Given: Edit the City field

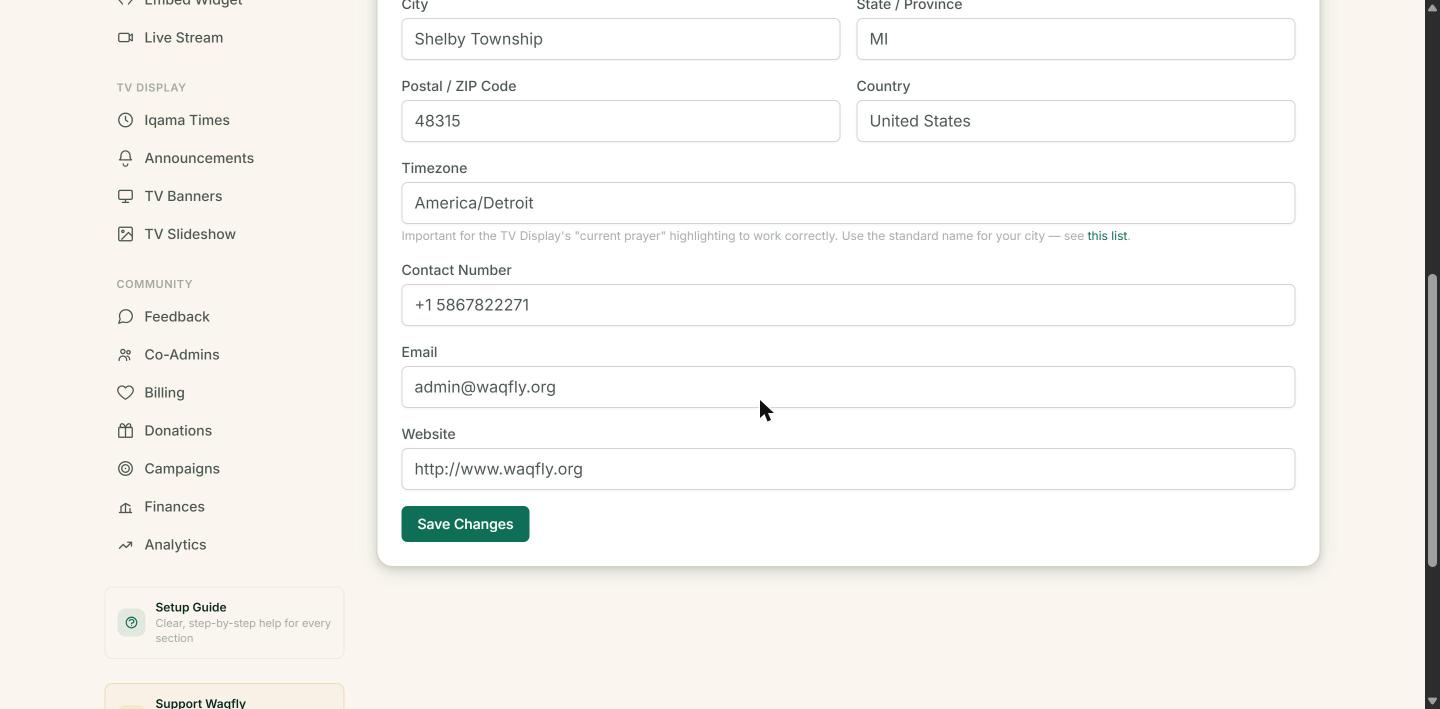Looking at the screenshot, I should click(x=621, y=39).
